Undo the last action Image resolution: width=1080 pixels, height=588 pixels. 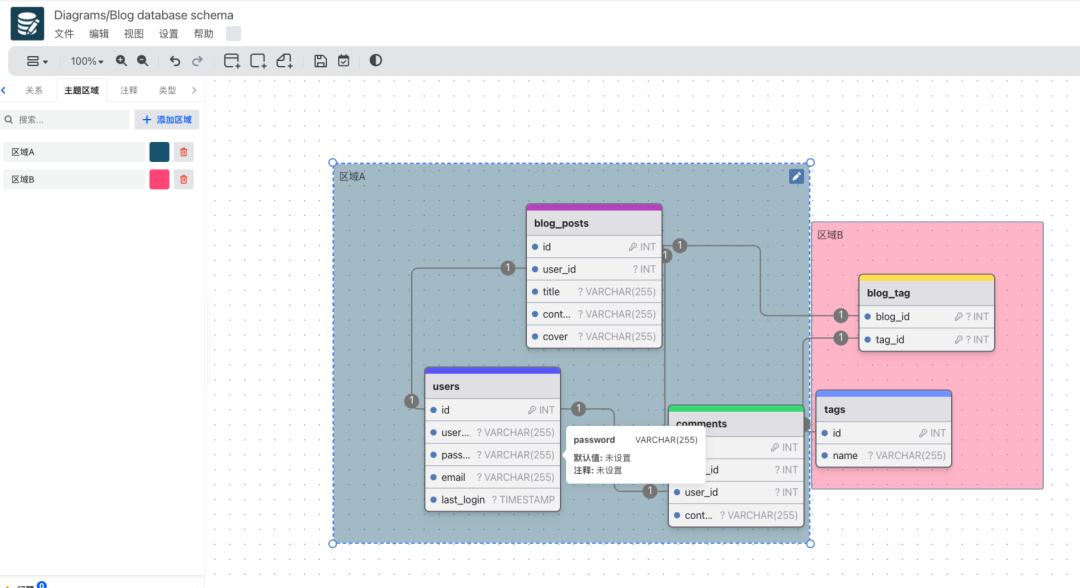click(x=175, y=61)
